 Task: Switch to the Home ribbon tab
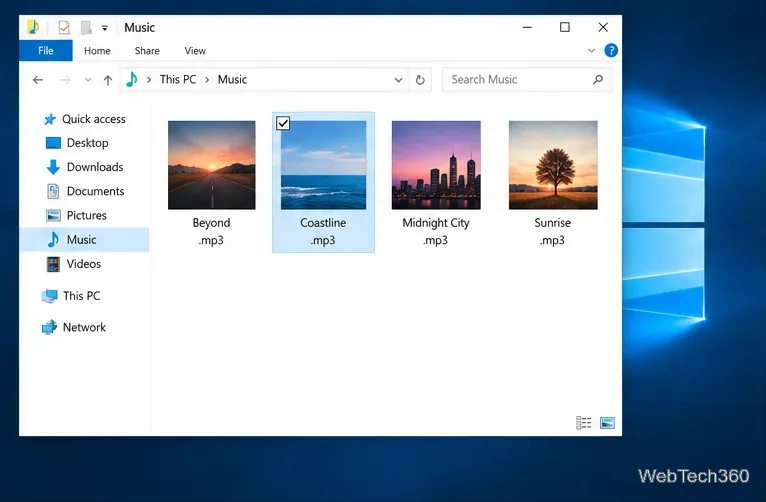(97, 51)
